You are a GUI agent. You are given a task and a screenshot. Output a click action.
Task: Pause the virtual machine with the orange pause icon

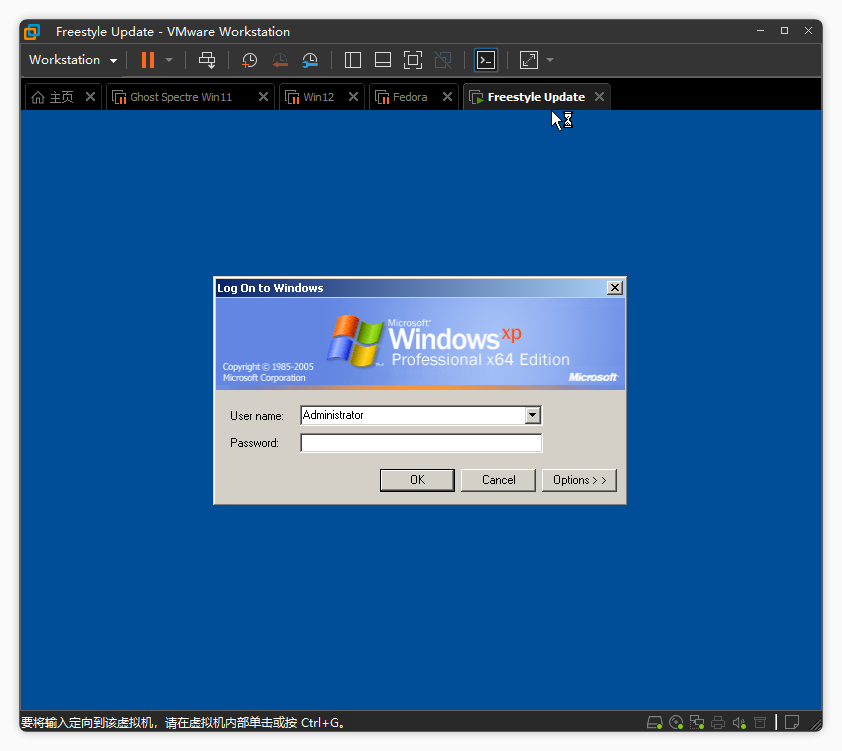[148, 60]
